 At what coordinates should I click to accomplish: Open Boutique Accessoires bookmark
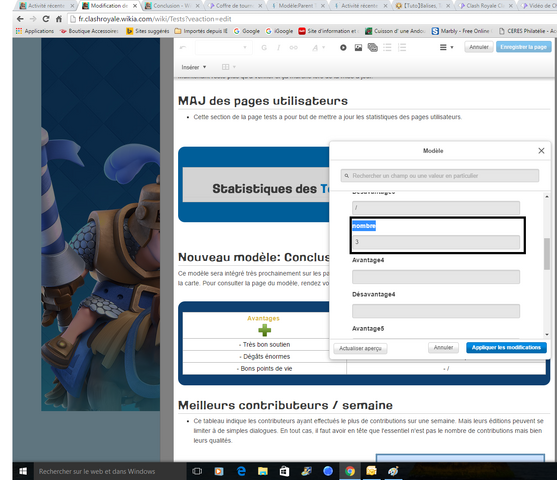point(89,31)
